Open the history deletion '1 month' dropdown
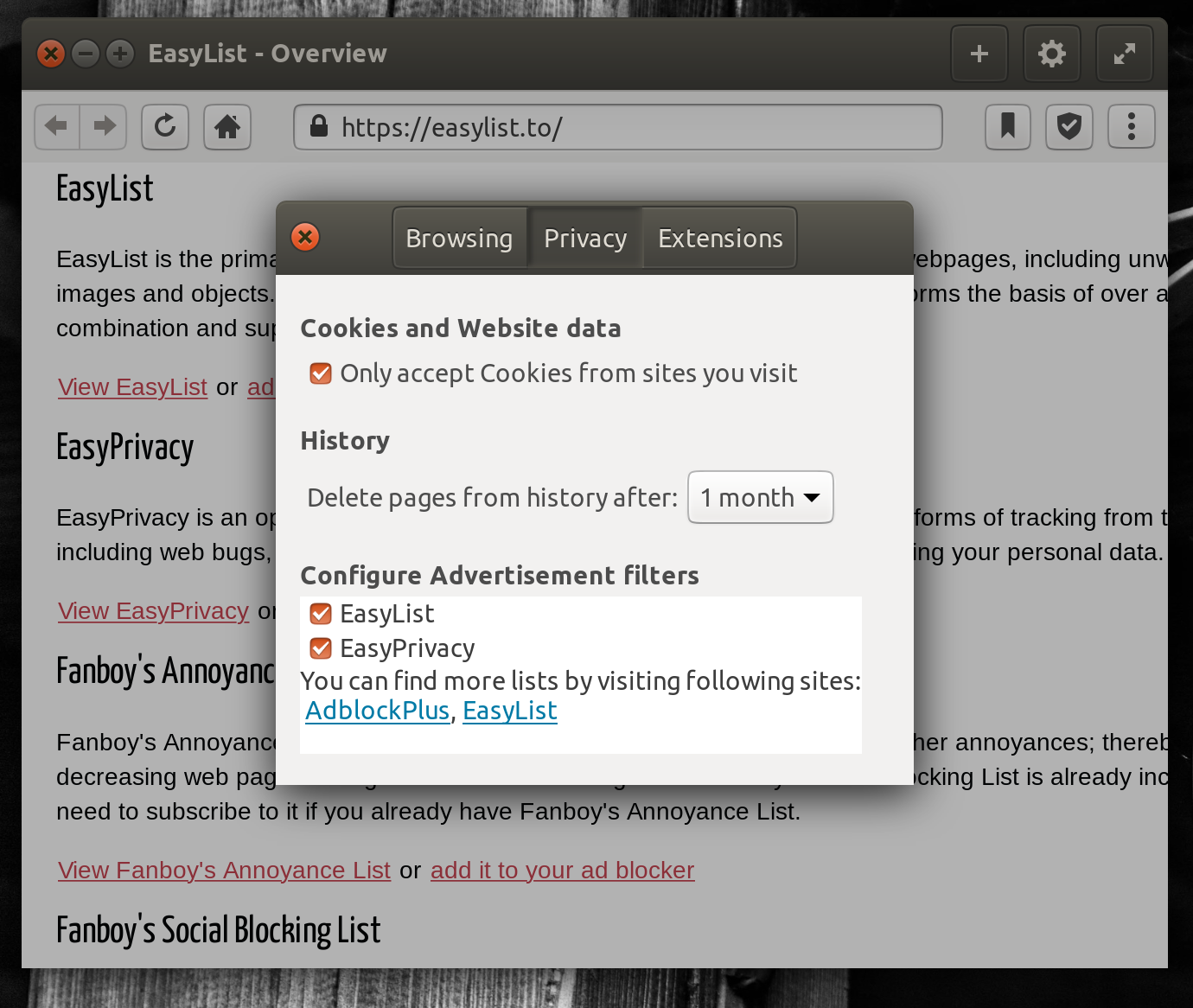The height and width of the screenshot is (1008, 1193). point(761,497)
